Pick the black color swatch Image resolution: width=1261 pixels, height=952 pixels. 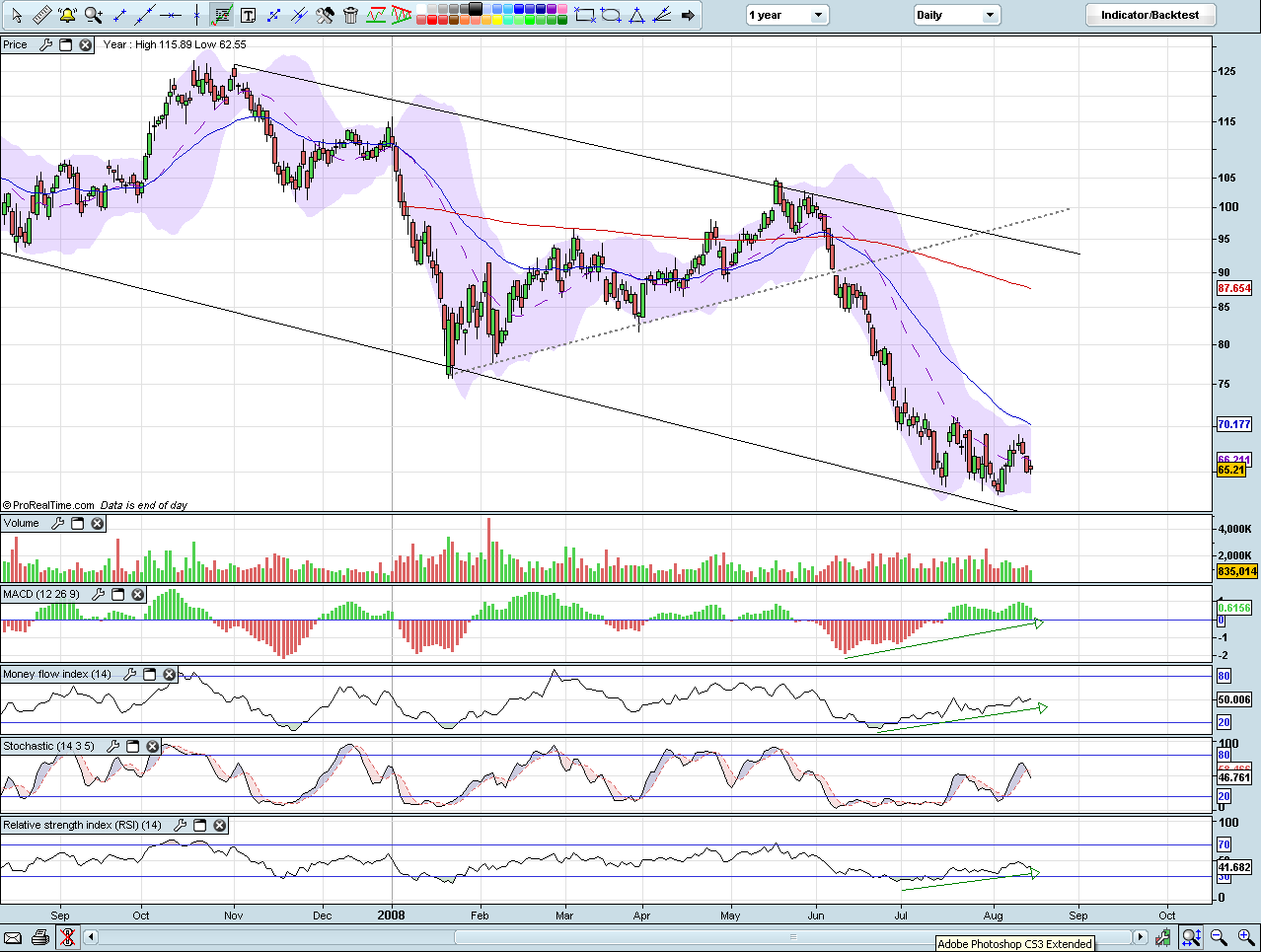coord(476,9)
